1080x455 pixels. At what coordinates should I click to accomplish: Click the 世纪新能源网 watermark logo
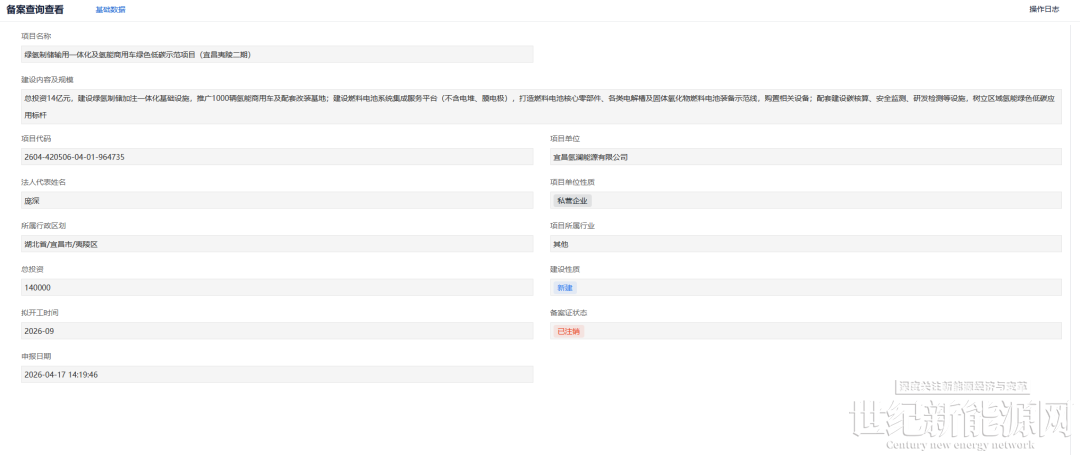pyautogui.click(x=959, y=423)
